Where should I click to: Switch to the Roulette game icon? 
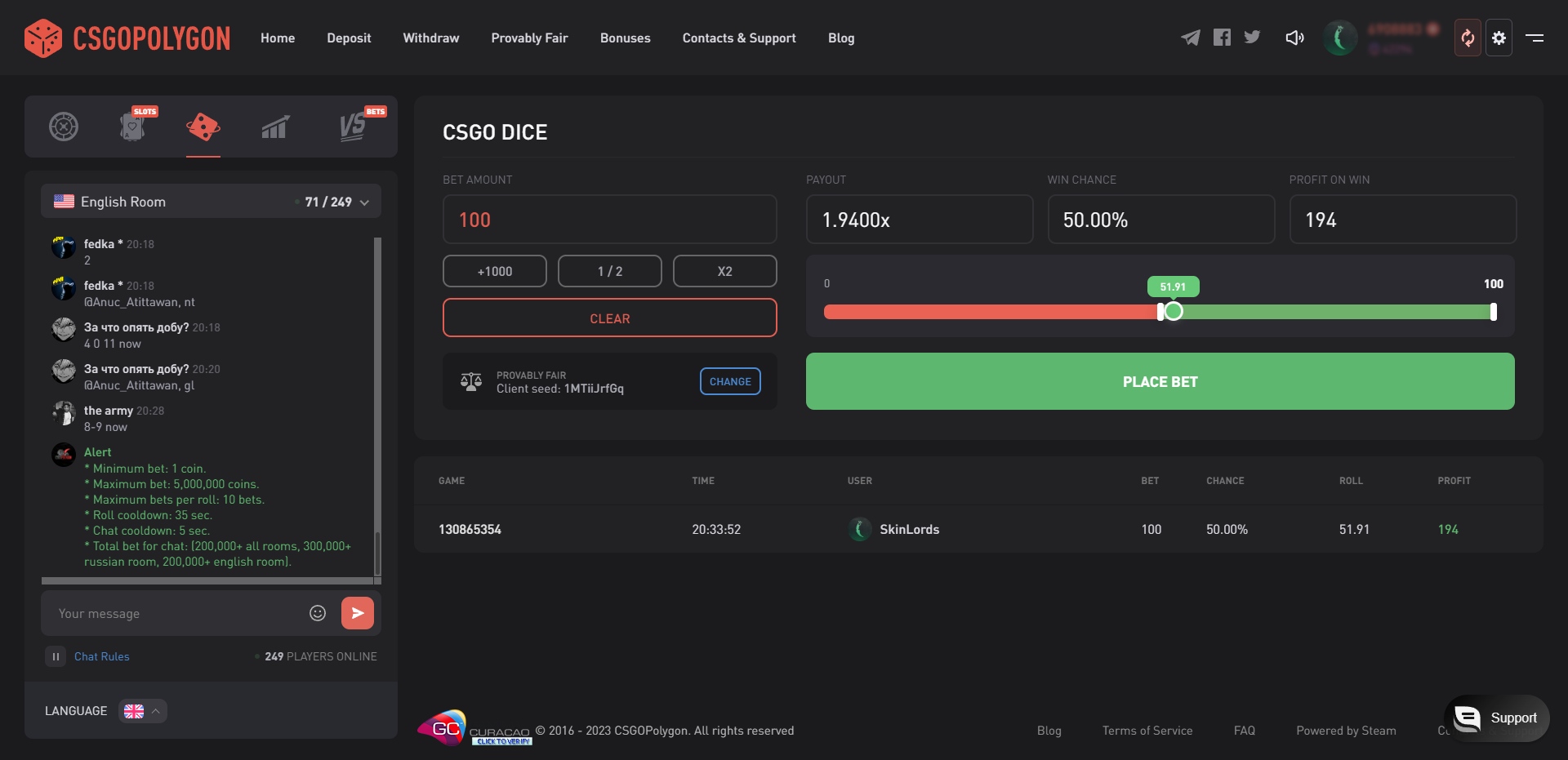click(x=64, y=127)
